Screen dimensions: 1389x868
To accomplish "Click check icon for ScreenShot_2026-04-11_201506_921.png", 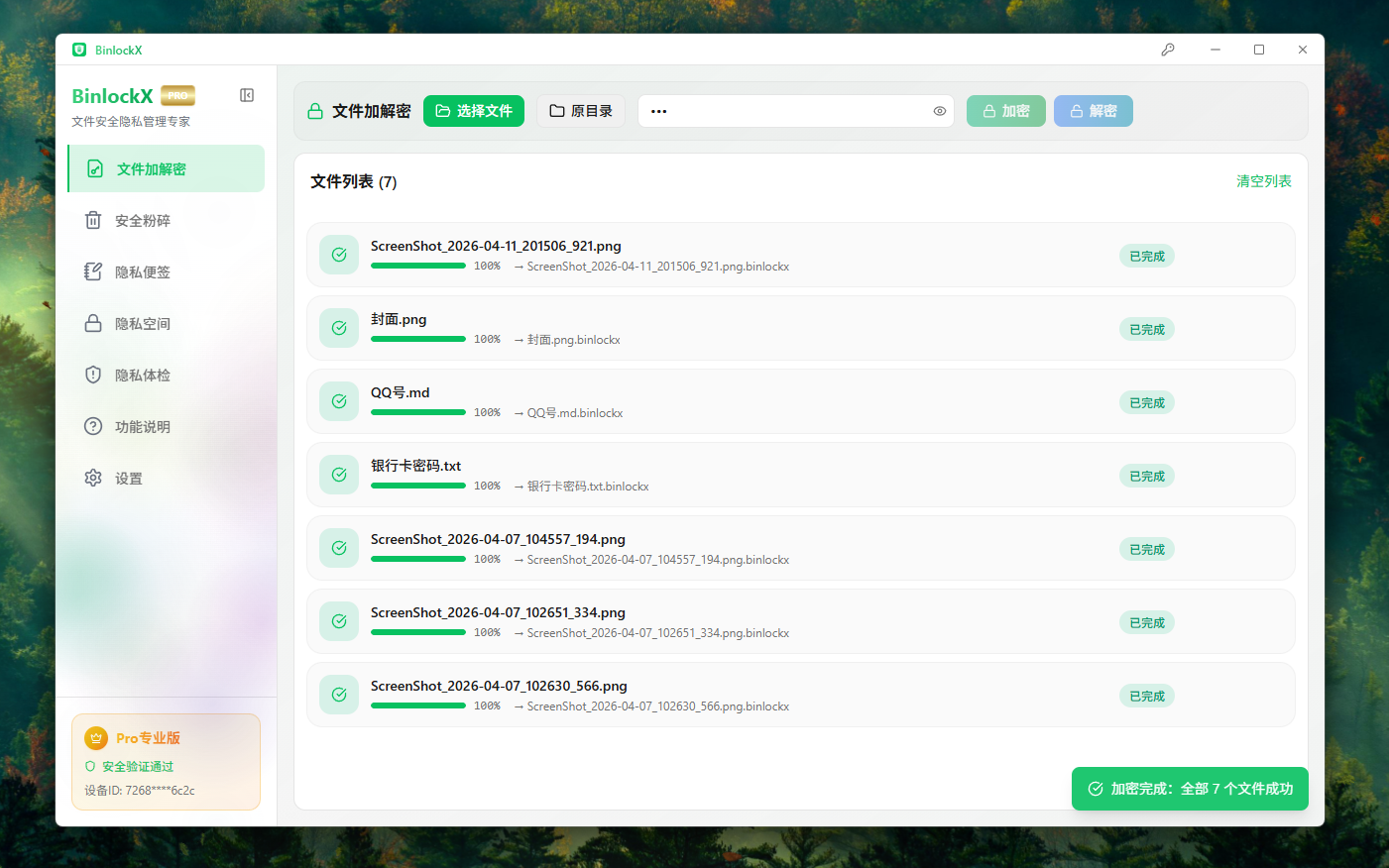I will tap(339, 255).
